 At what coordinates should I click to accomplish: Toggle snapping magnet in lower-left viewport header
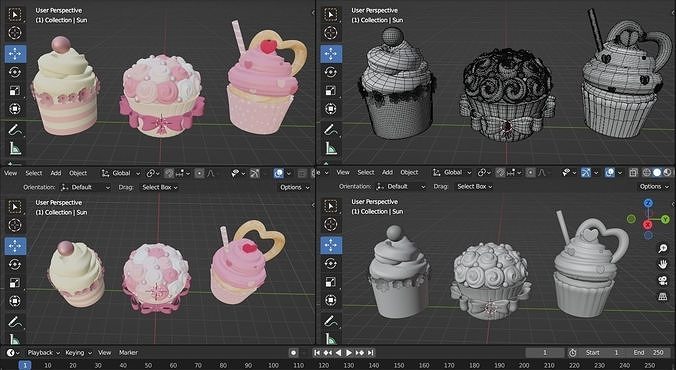169,173
